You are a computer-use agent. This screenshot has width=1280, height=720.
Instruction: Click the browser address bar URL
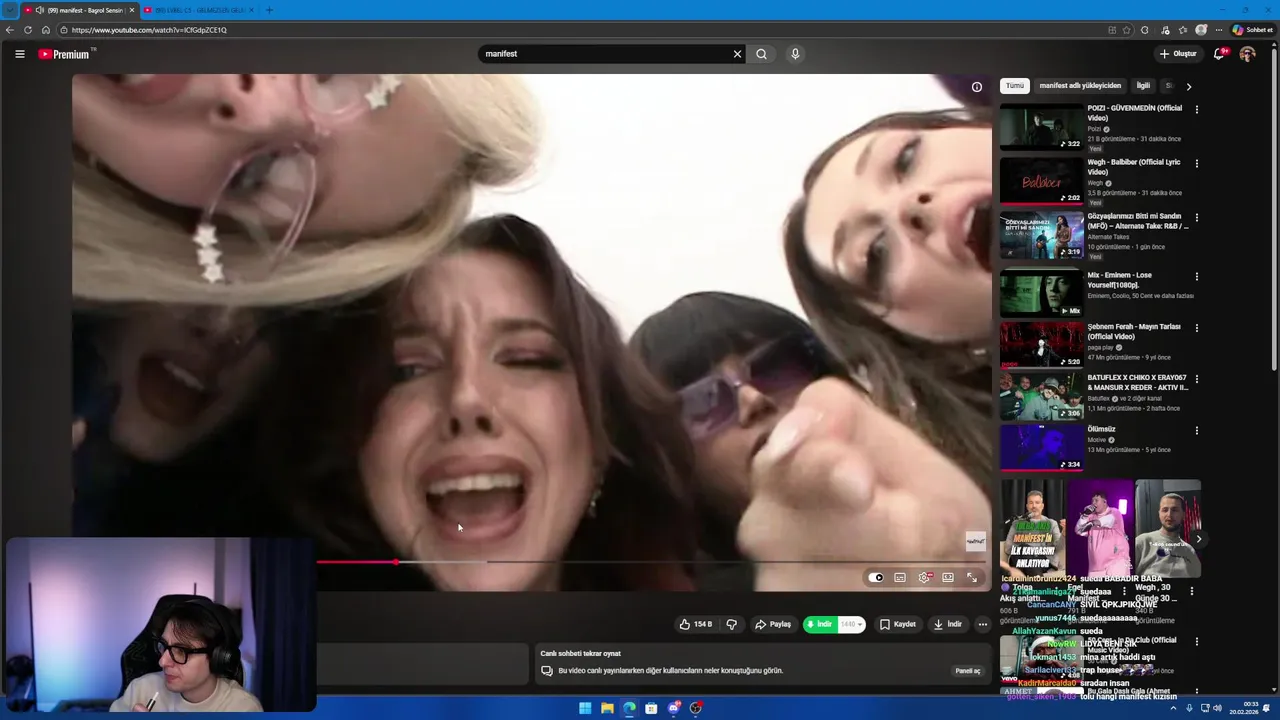pos(149,30)
